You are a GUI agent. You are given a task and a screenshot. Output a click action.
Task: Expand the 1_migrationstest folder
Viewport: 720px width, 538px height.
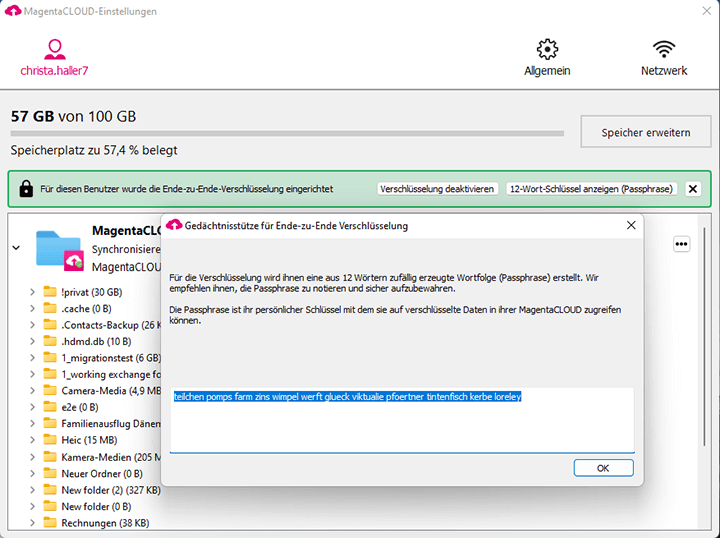coord(33,358)
